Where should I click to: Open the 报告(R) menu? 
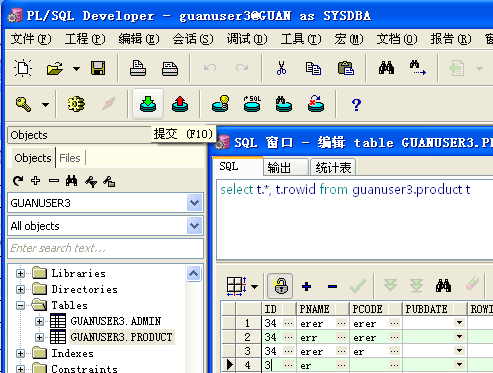451,39
